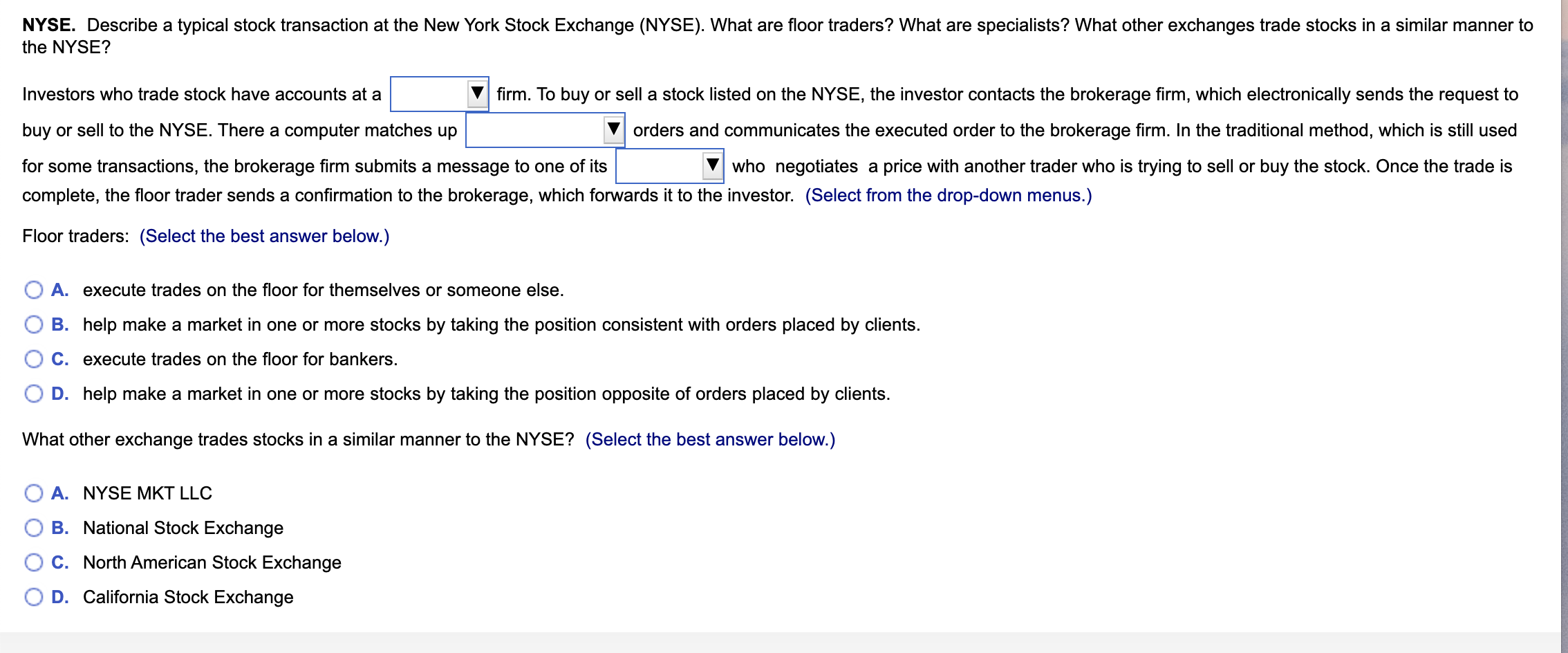Expand the dropdown after computer matches up
This screenshot has height=653, width=1568.
pyautogui.click(x=545, y=130)
